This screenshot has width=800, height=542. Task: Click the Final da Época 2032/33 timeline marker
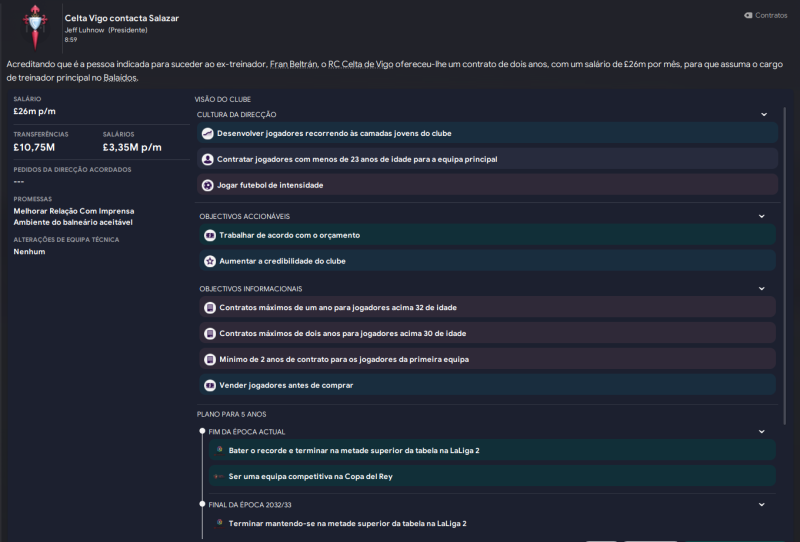point(203,504)
